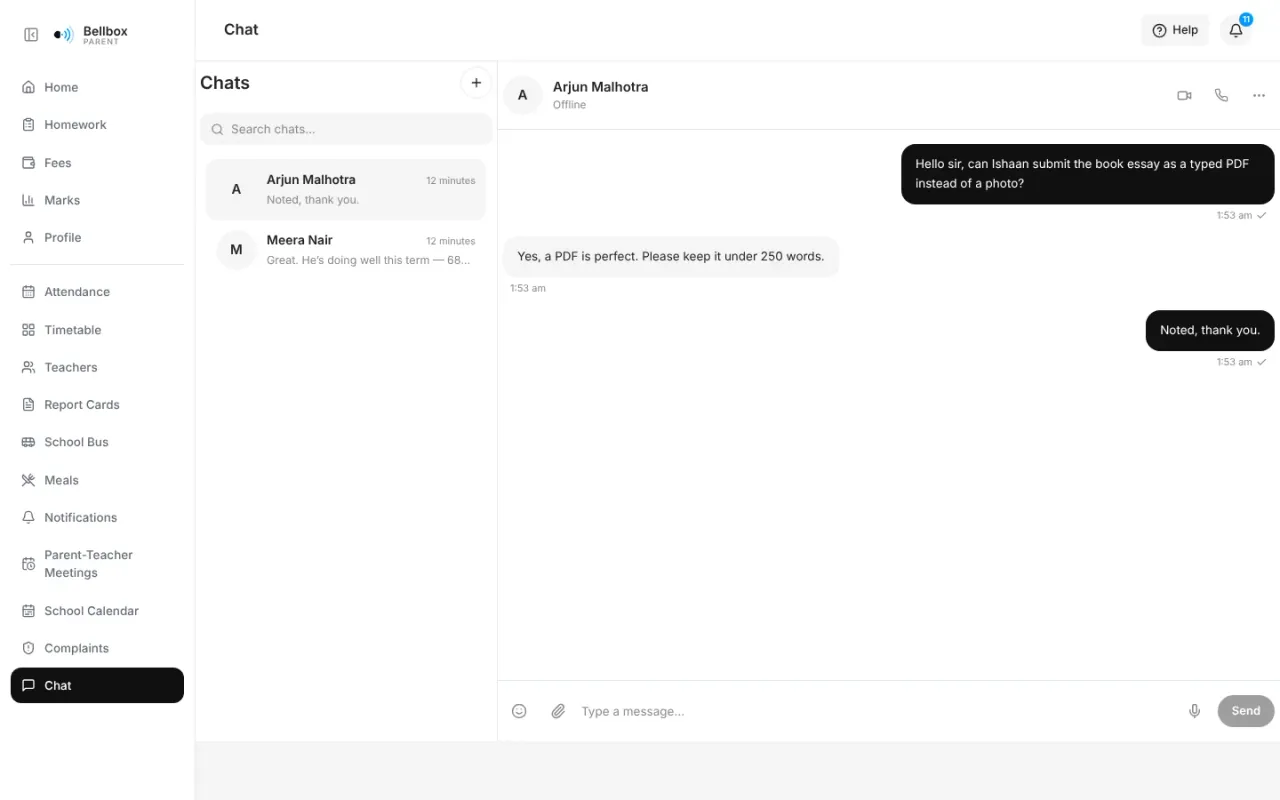1280x800 pixels.
Task: Click the Help button
Action: tap(1175, 30)
